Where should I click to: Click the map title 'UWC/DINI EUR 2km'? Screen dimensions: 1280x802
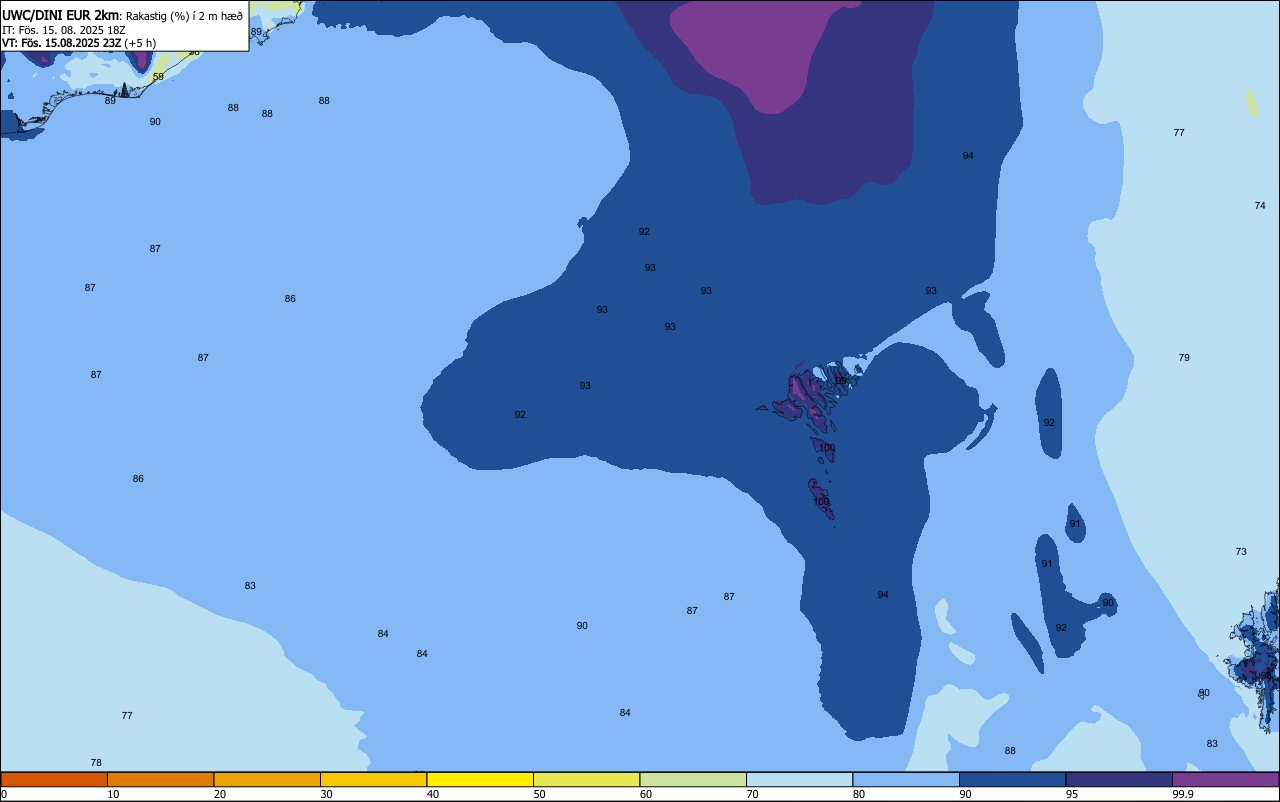61,15
